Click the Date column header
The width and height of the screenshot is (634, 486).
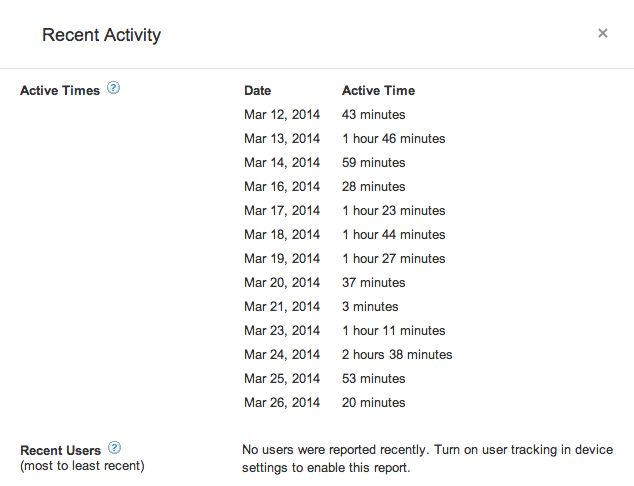(x=257, y=90)
